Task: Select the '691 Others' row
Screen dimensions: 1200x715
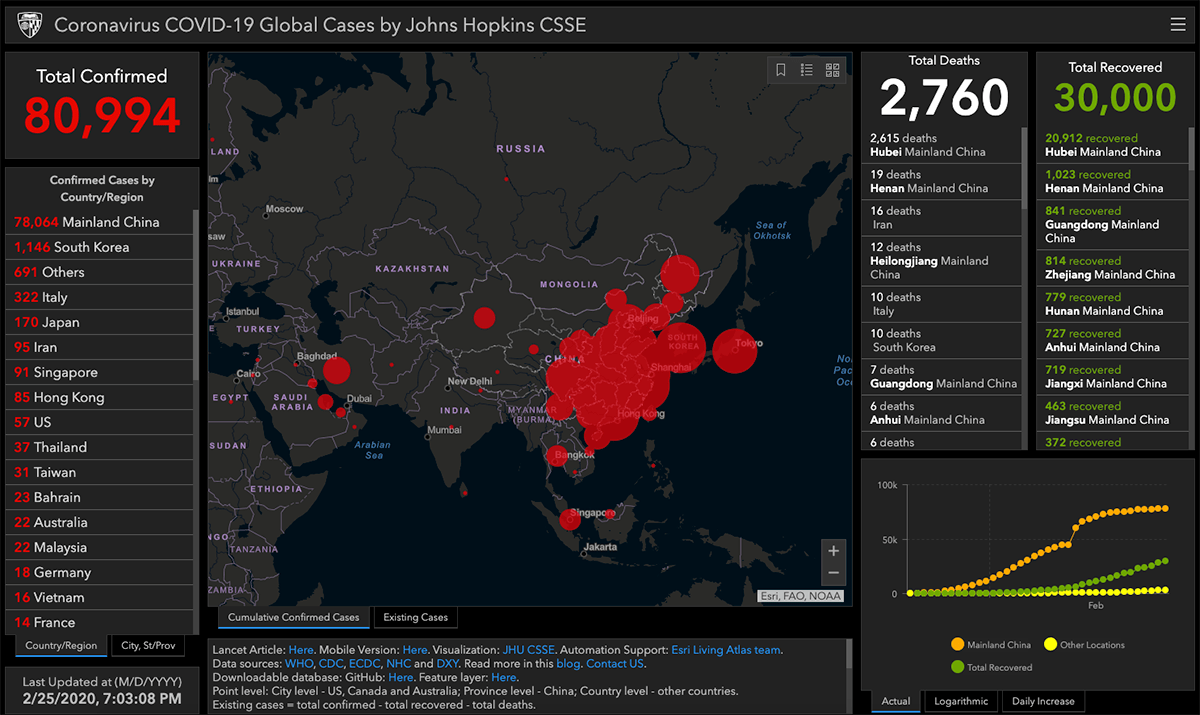Action: [100, 272]
